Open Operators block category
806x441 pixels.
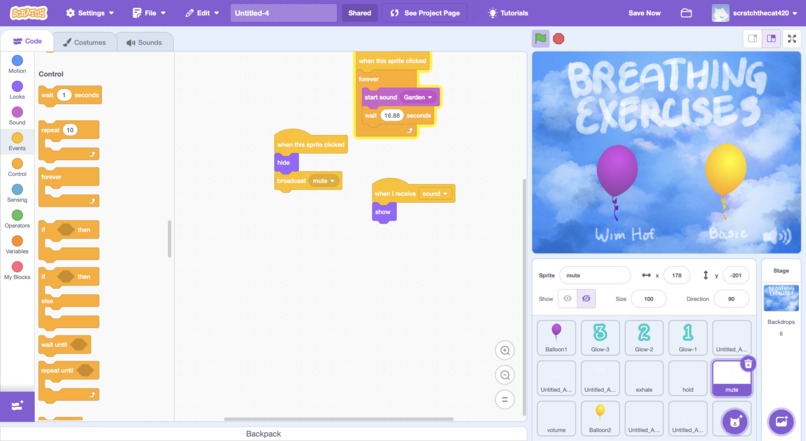point(17,218)
